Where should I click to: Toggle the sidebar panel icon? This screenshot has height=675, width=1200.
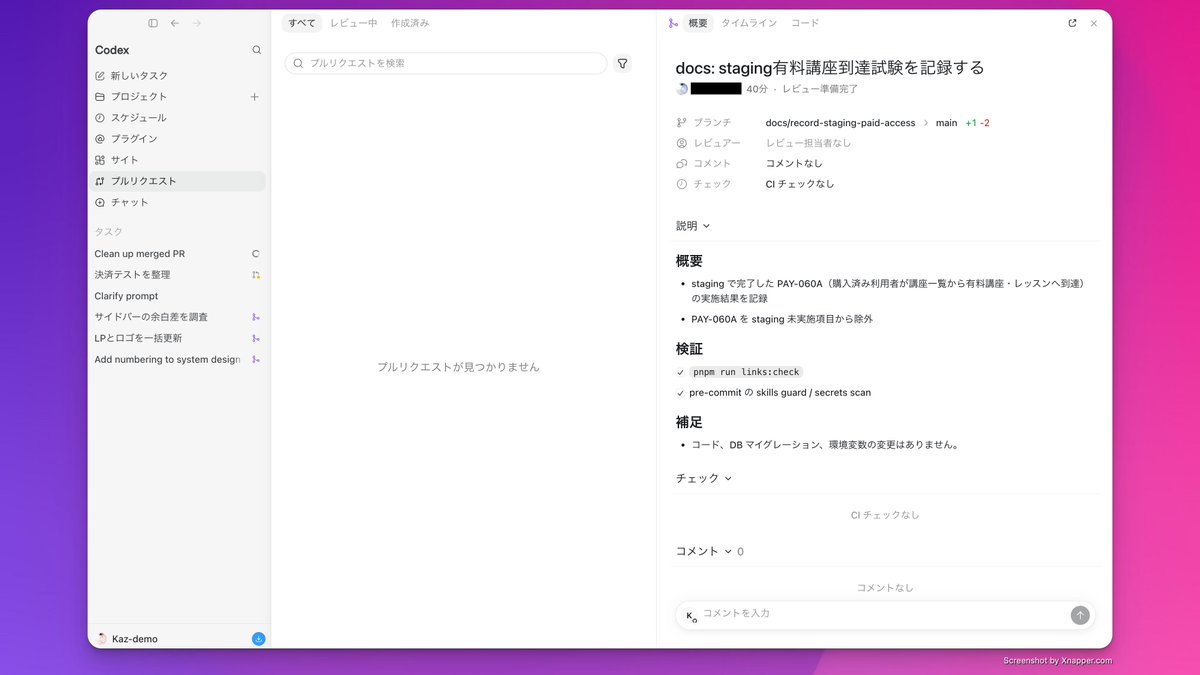tap(153, 23)
